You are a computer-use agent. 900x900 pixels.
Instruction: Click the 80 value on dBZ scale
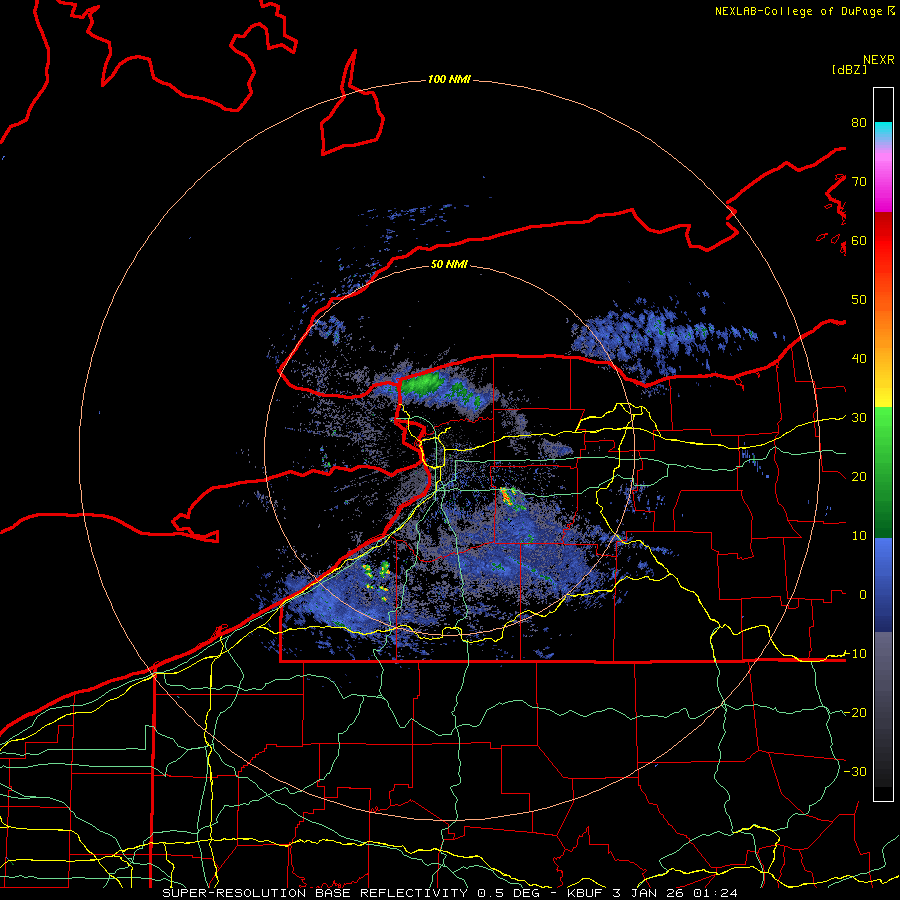point(859,123)
